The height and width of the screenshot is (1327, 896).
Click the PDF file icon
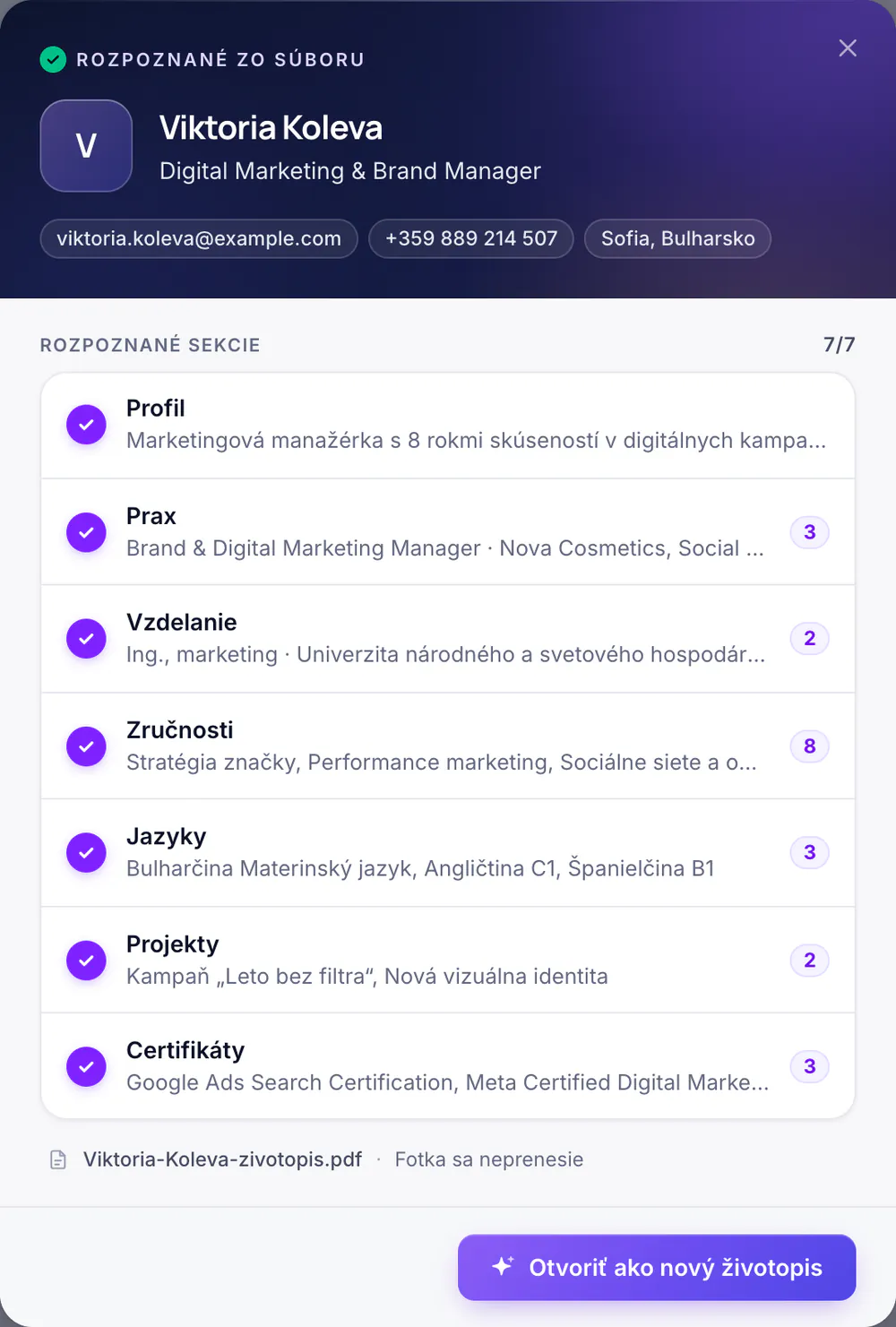[x=58, y=1159]
